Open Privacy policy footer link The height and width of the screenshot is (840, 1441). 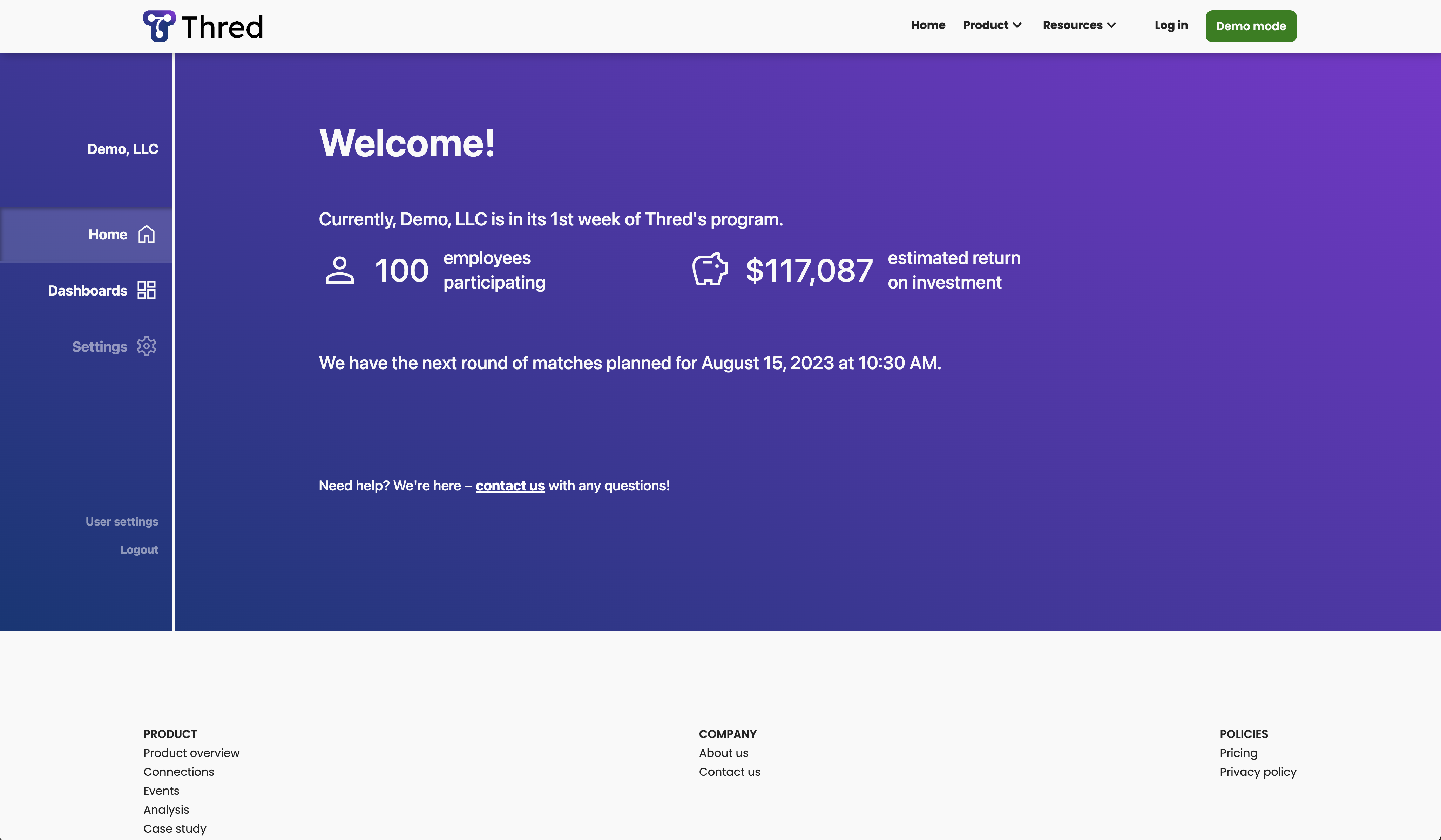click(1257, 771)
